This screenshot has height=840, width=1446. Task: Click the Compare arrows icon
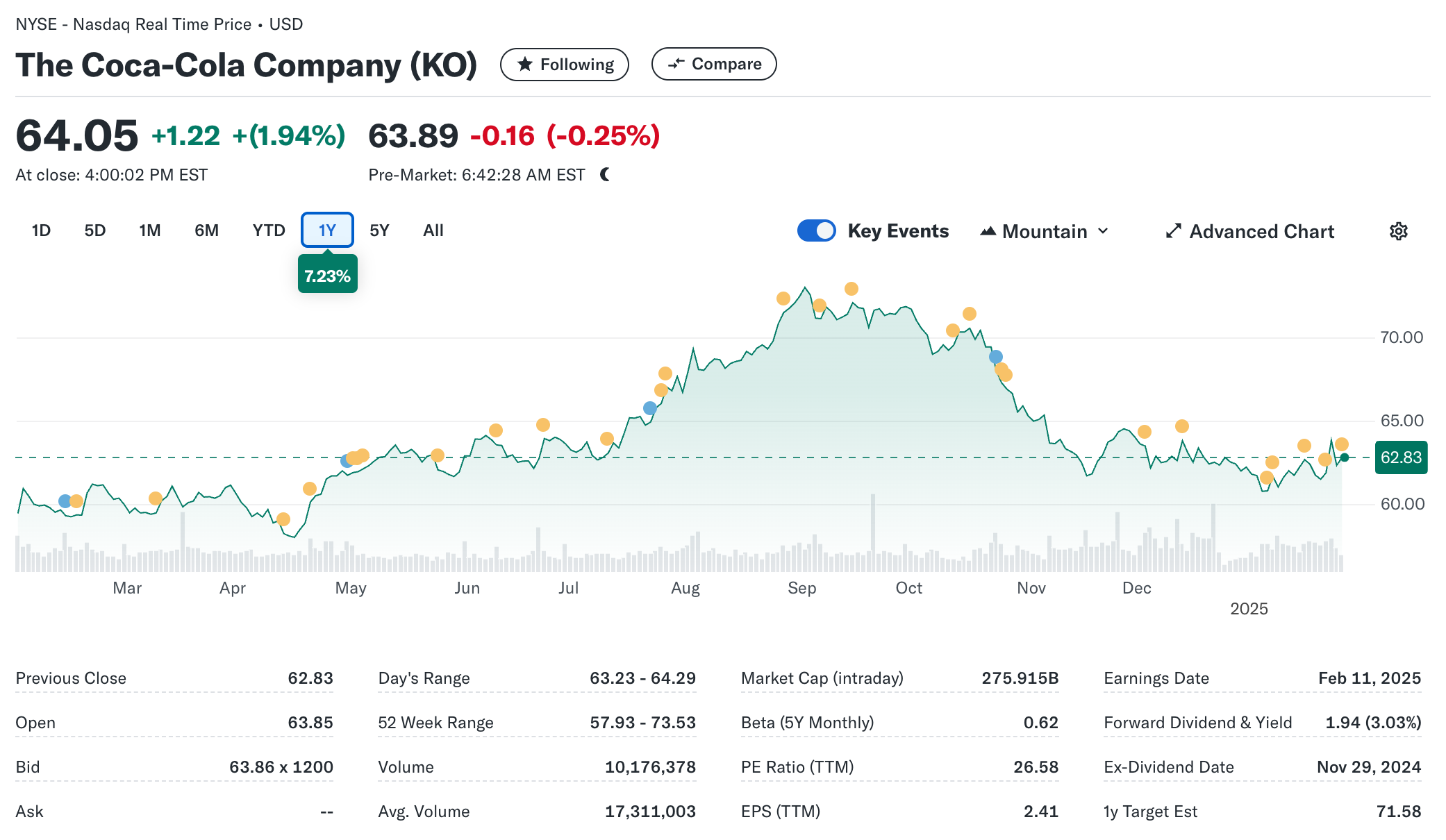[x=675, y=64]
